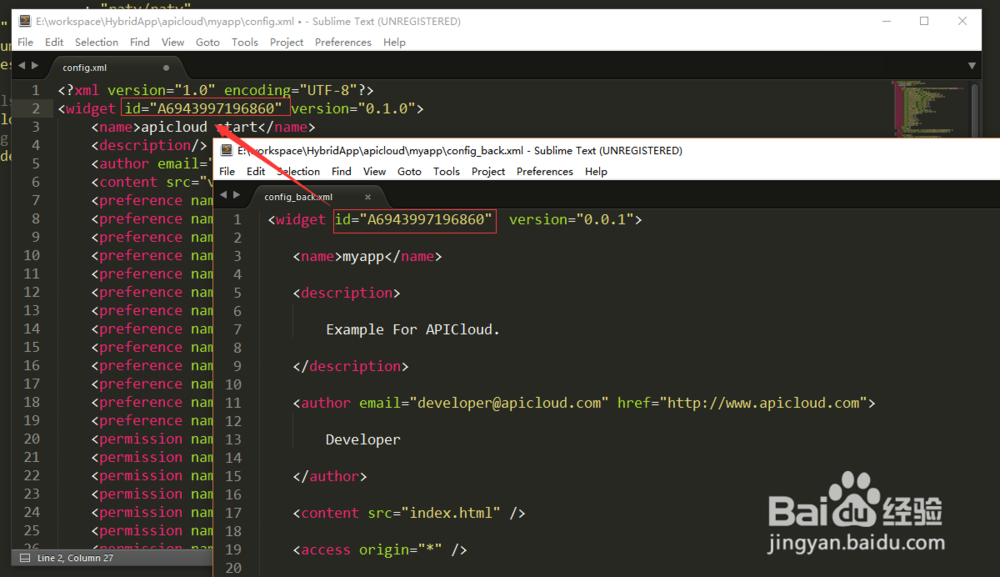Viewport: 1000px width, 577px height.
Task: Click 'Line 2, Column 27' status text
Action: pos(75,558)
